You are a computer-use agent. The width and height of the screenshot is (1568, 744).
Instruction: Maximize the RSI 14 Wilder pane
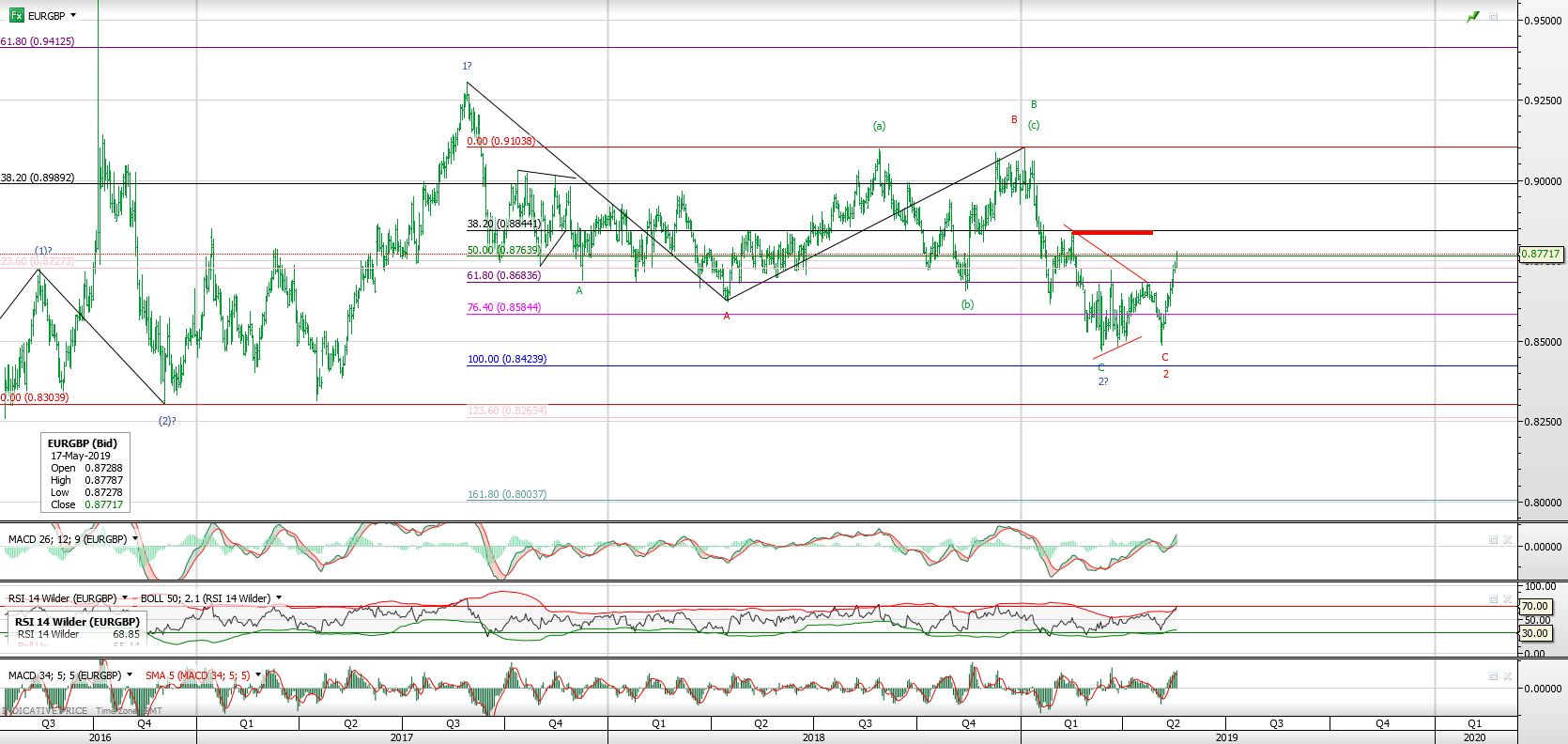(1493, 599)
